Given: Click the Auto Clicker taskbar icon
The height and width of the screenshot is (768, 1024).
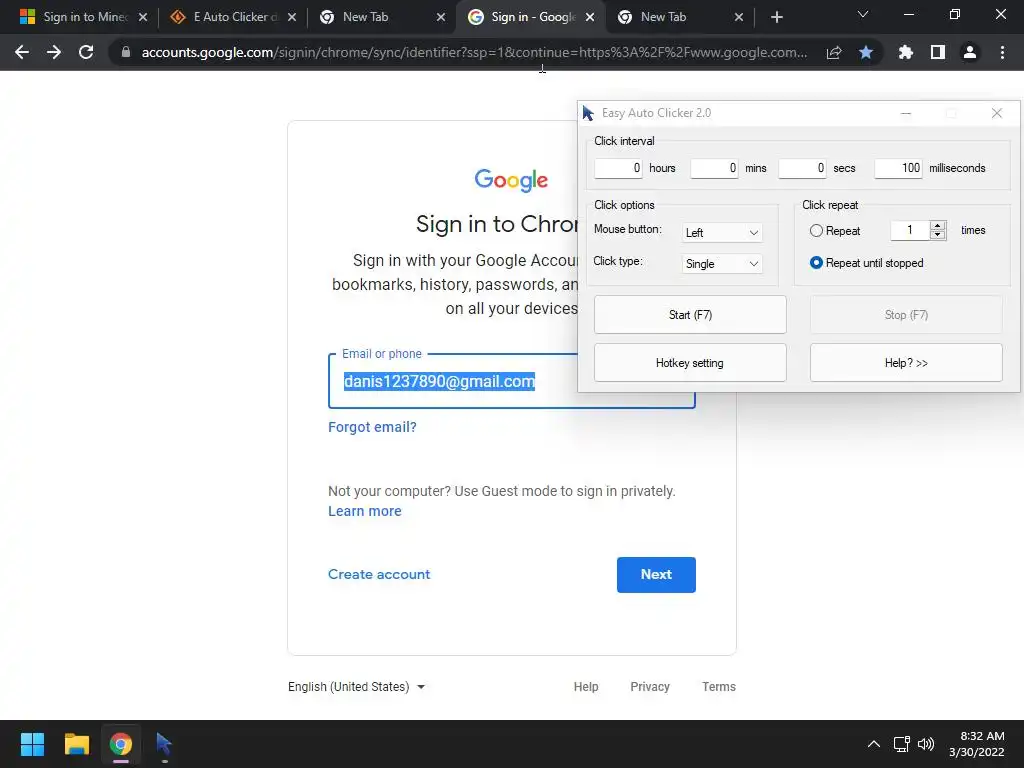Looking at the screenshot, I should point(164,744).
